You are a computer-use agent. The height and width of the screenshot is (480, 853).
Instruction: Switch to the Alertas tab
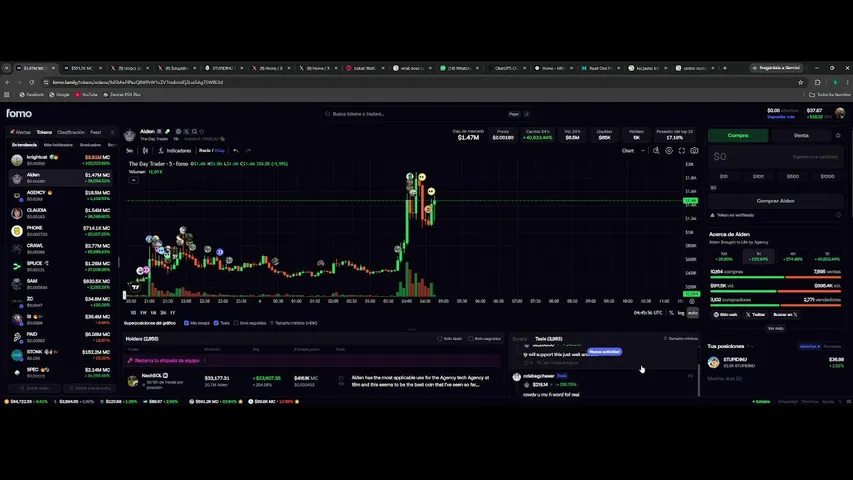pos(21,132)
